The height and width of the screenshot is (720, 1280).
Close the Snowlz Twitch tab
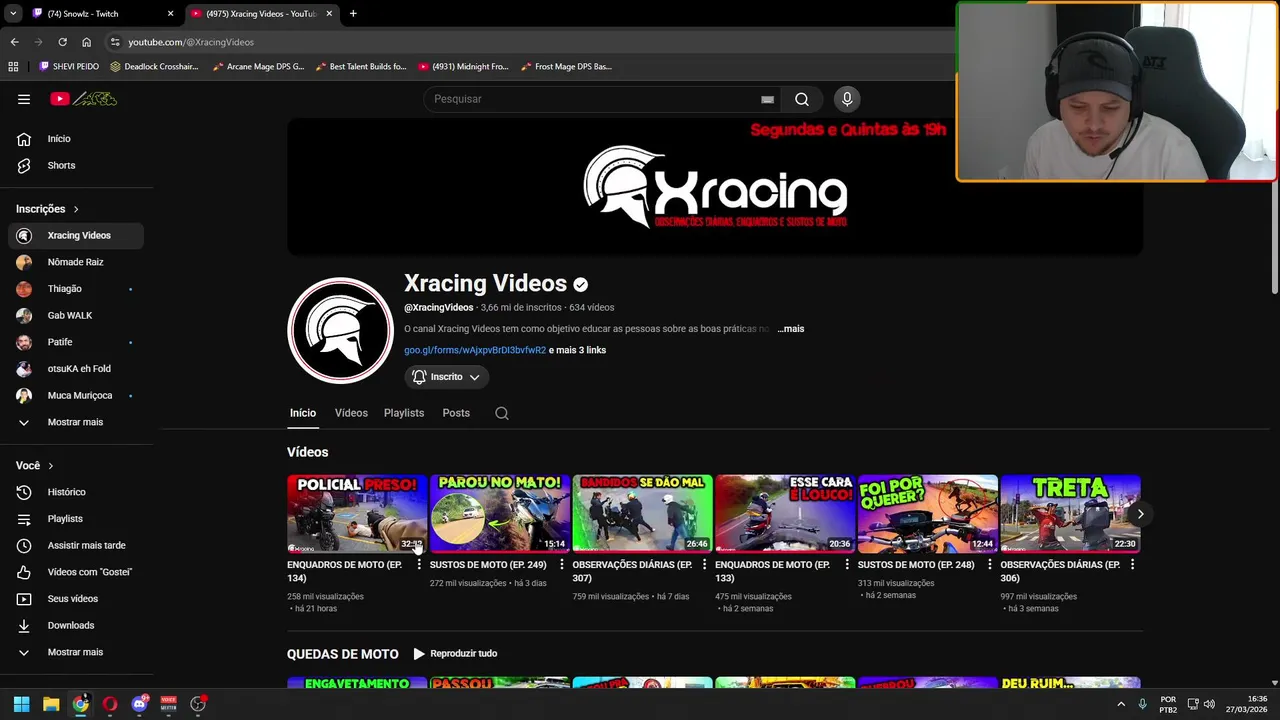tap(170, 14)
